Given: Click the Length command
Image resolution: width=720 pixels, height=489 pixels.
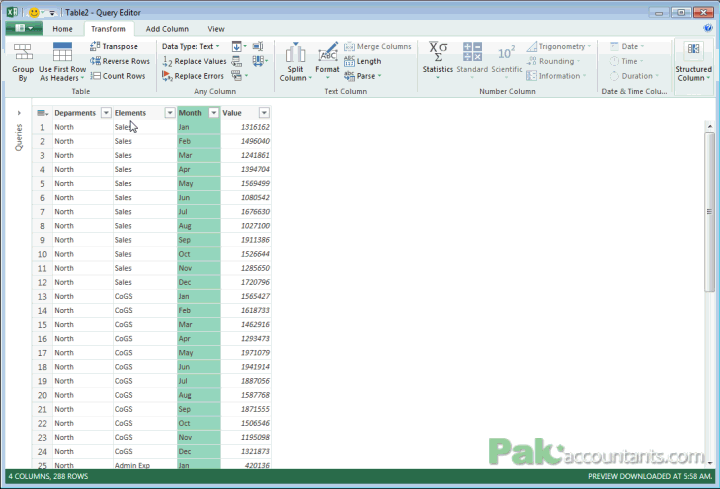Looking at the screenshot, I should (363, 61).
